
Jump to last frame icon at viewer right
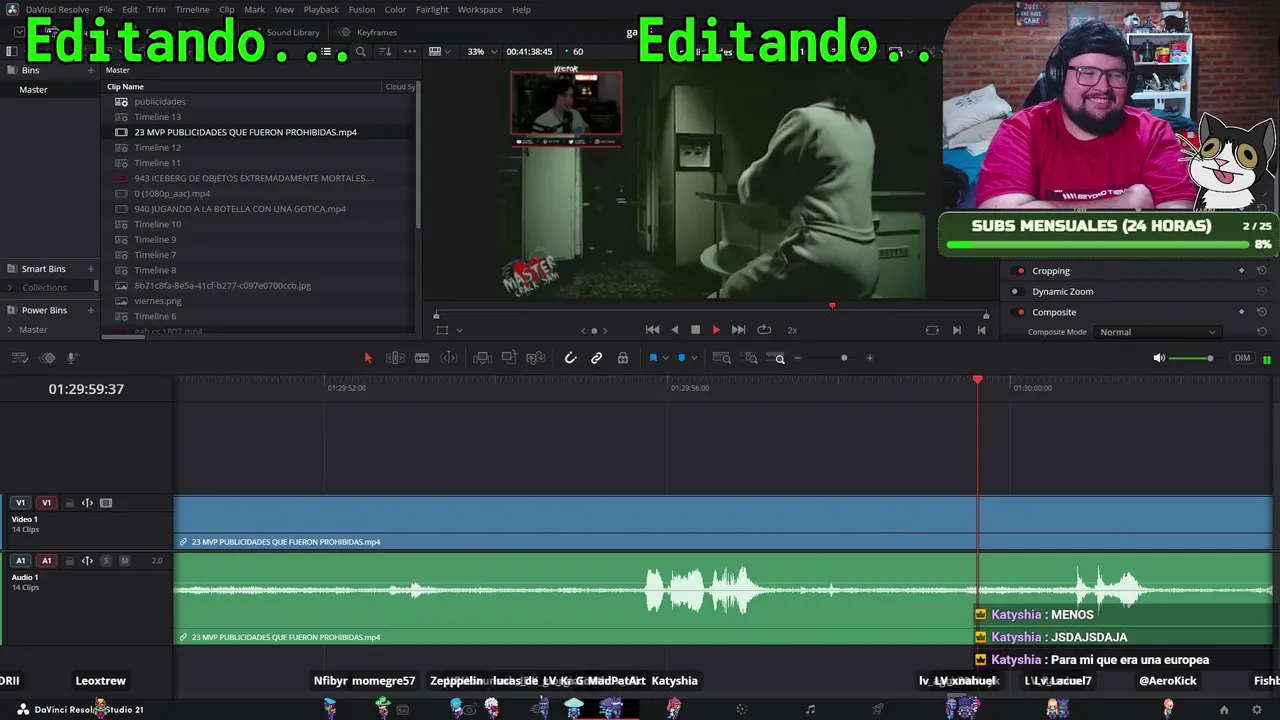click(981, 330)
